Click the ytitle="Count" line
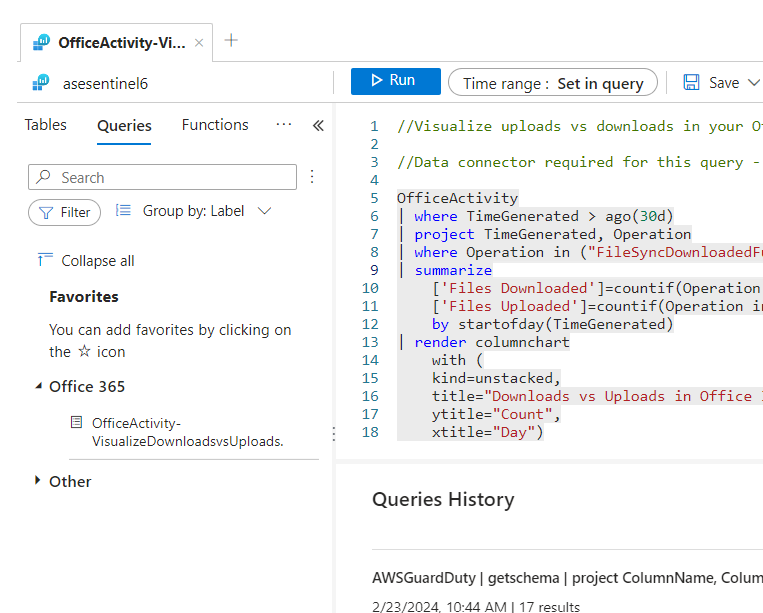This screenshot has width=763, height=613. point(496,414)
